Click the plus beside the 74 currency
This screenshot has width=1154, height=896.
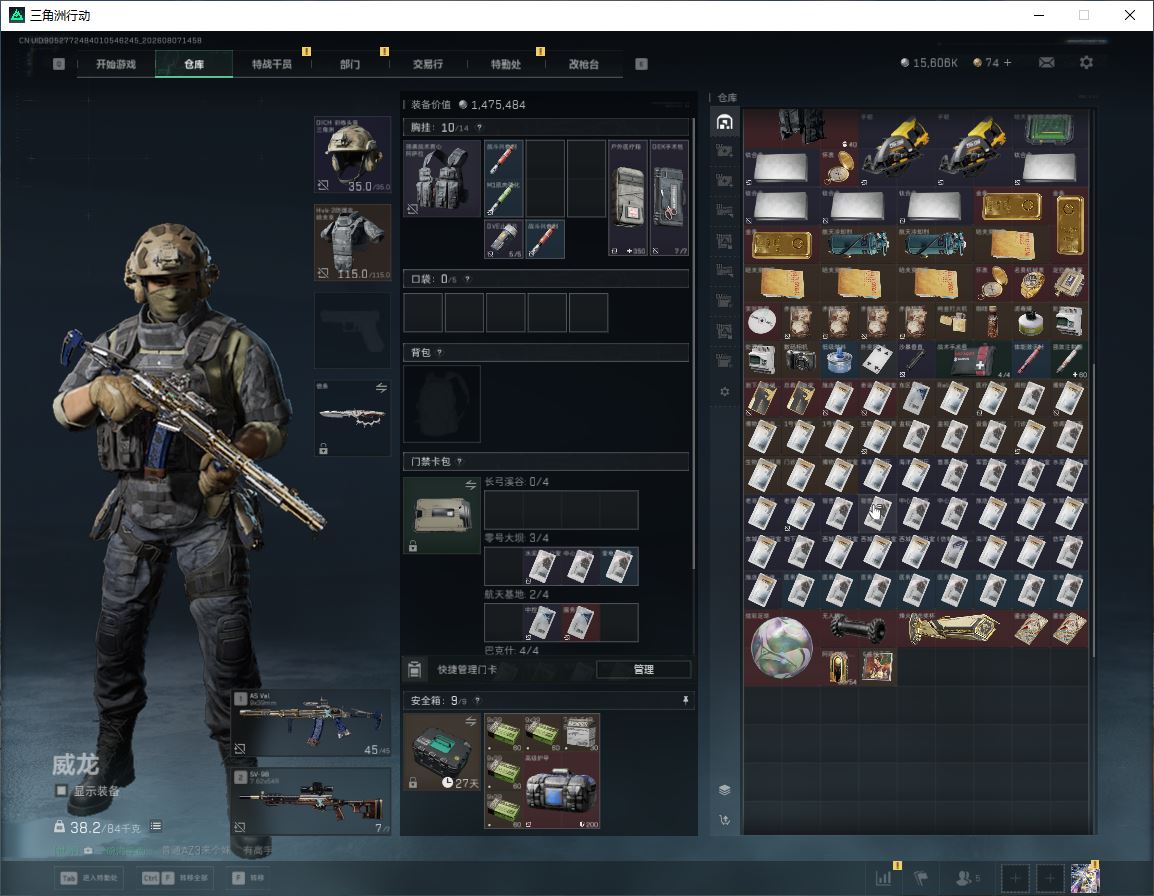pyautogui.click(x=1007, y=63)
